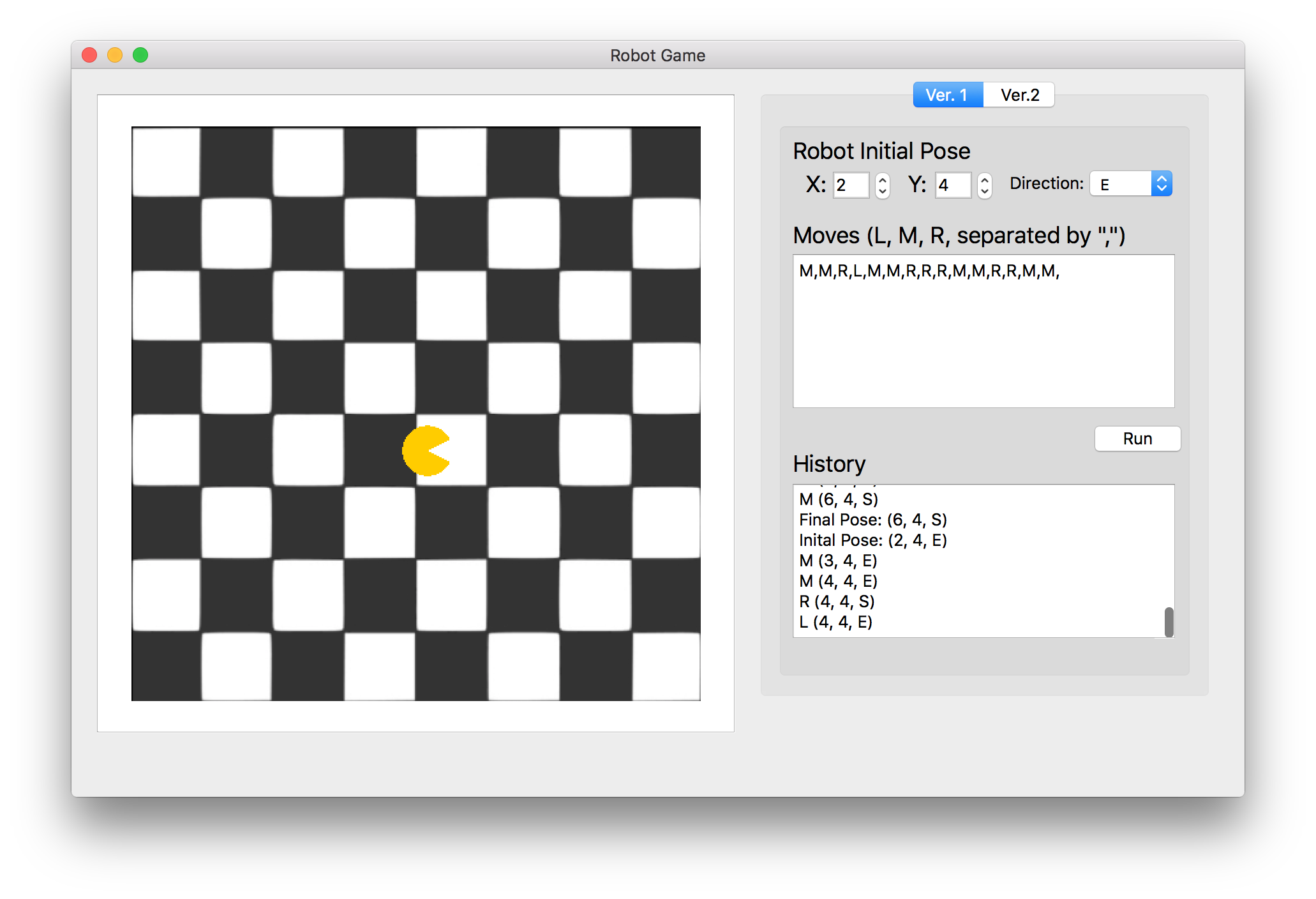Click the green zoom window button

tap(140, 56)
